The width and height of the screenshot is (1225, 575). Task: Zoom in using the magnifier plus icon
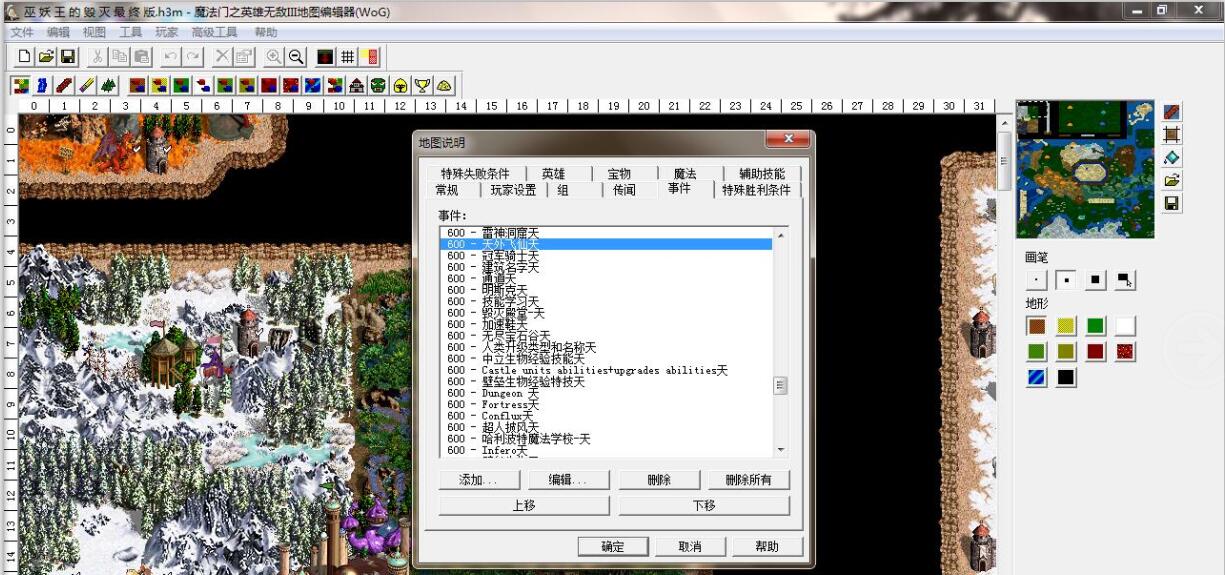[273, 57]
